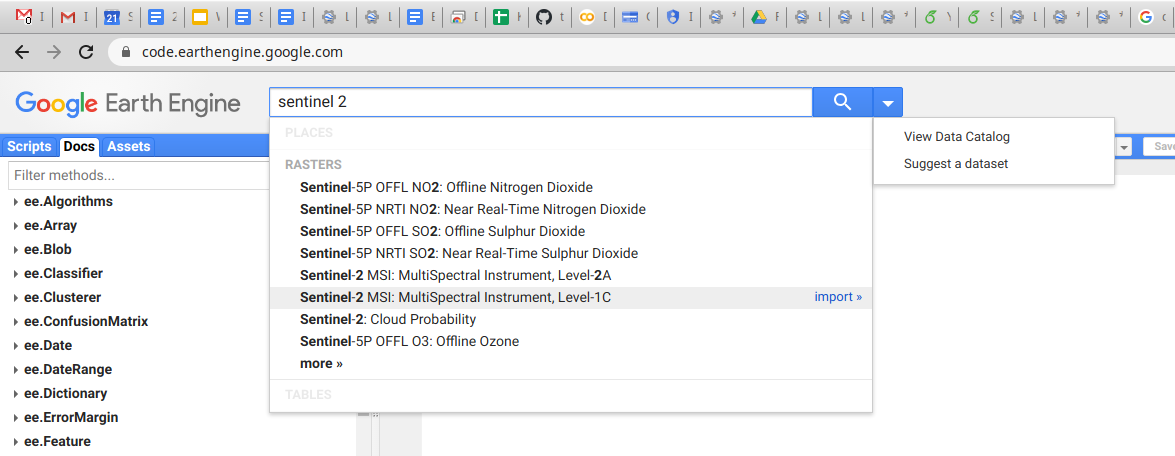The height and width of the screenshot is (456, 1175).
Task: Click the Google Earth Engine logo
Action: 127,103
